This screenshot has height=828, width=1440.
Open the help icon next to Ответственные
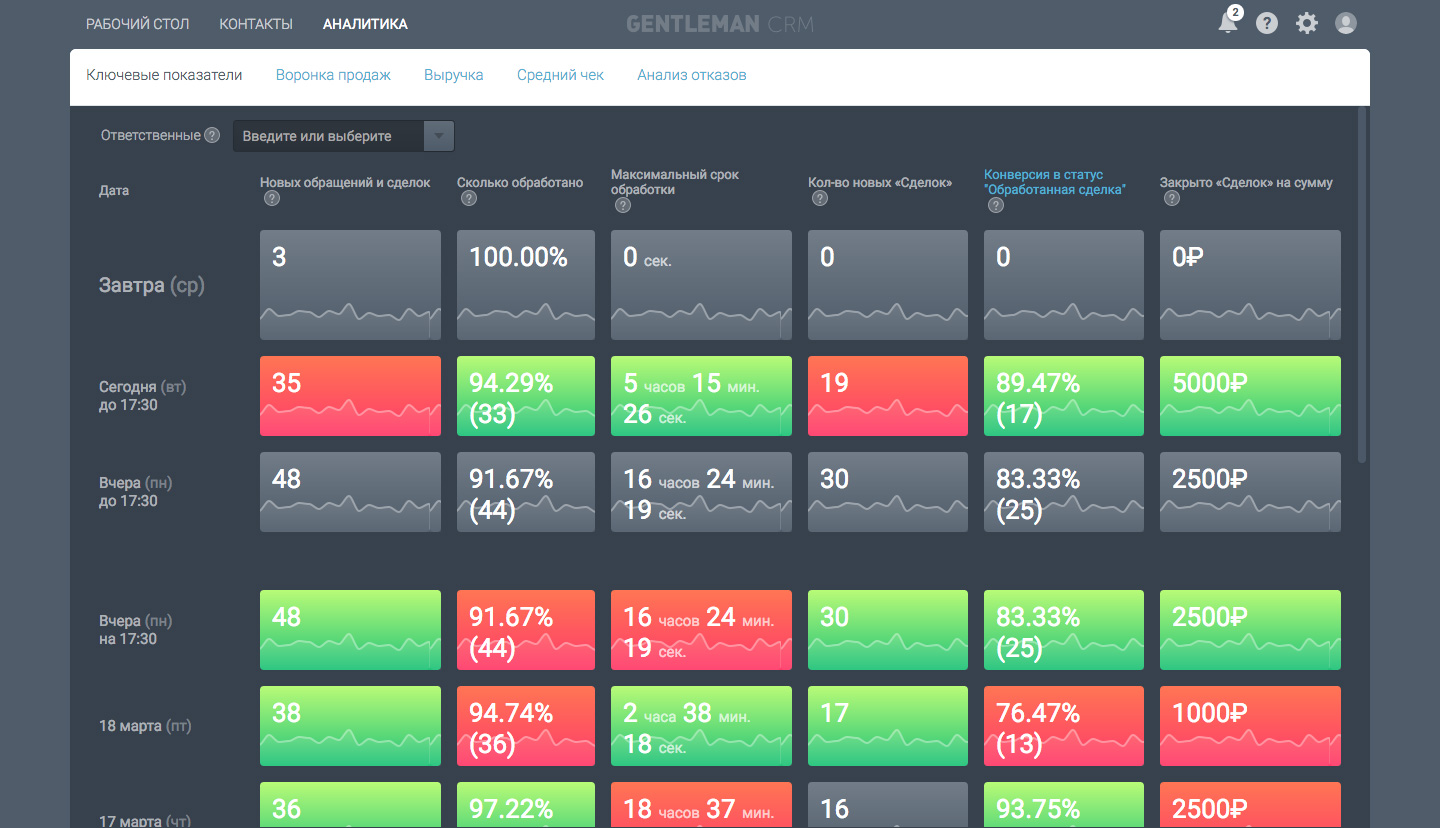tap(213, 135)
